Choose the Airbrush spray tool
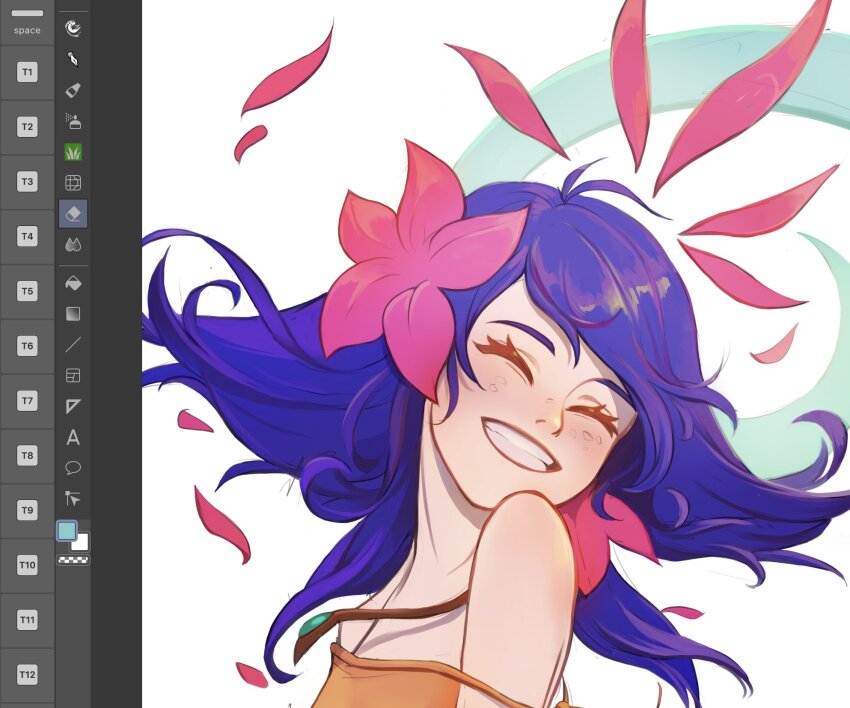 pos(73,122)
